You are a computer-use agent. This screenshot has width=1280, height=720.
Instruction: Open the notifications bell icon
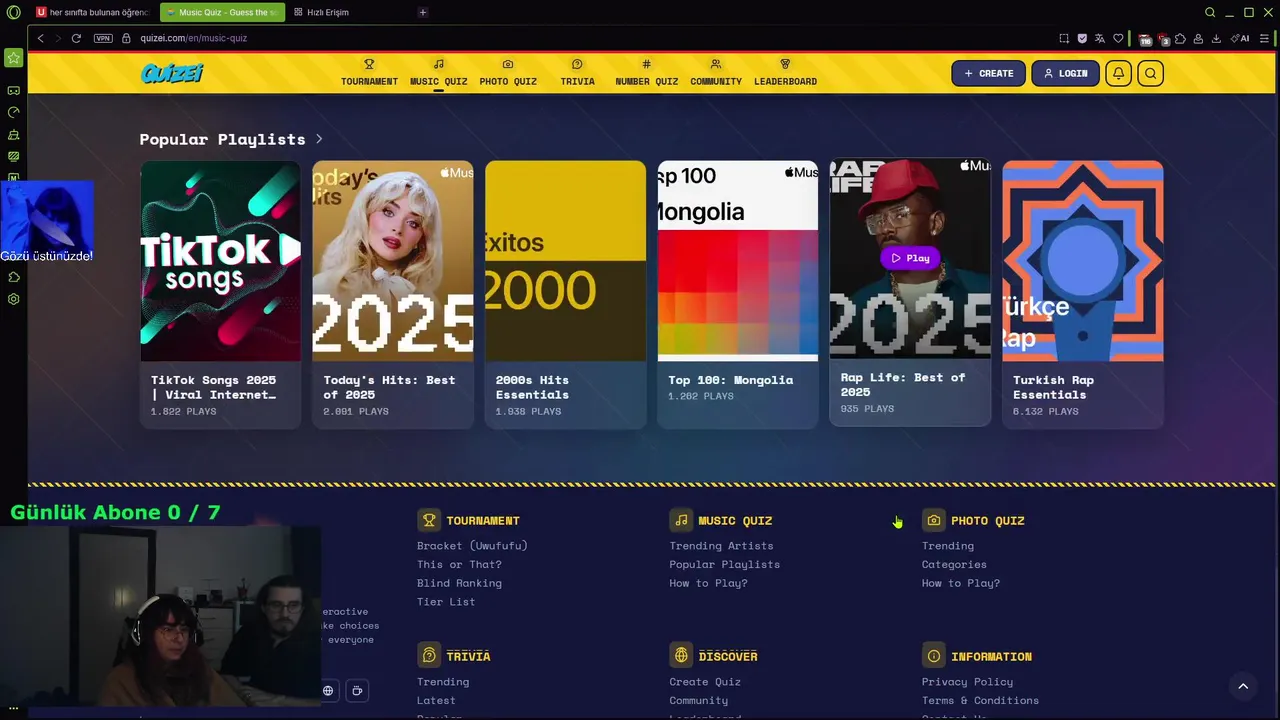tap(1118, 73)
